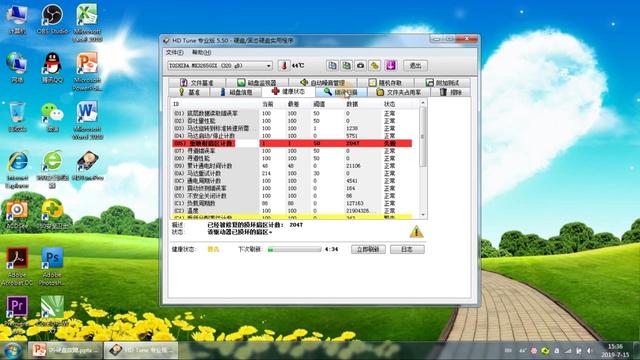Click the attribute list scrollbar thumb
The height and width of the screenshot is (360, 640).
click(423, 137)
